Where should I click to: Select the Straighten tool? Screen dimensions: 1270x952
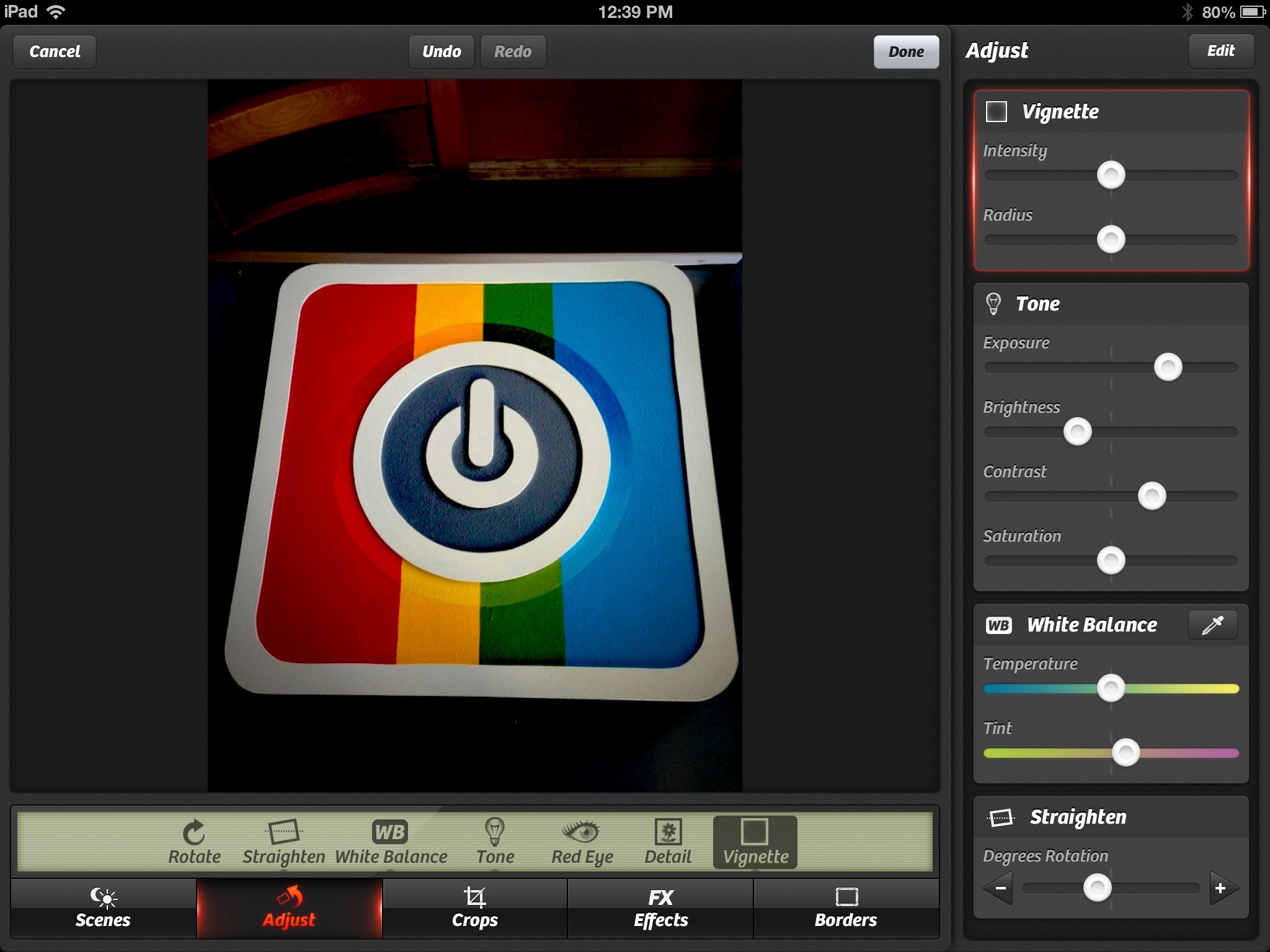285,840
